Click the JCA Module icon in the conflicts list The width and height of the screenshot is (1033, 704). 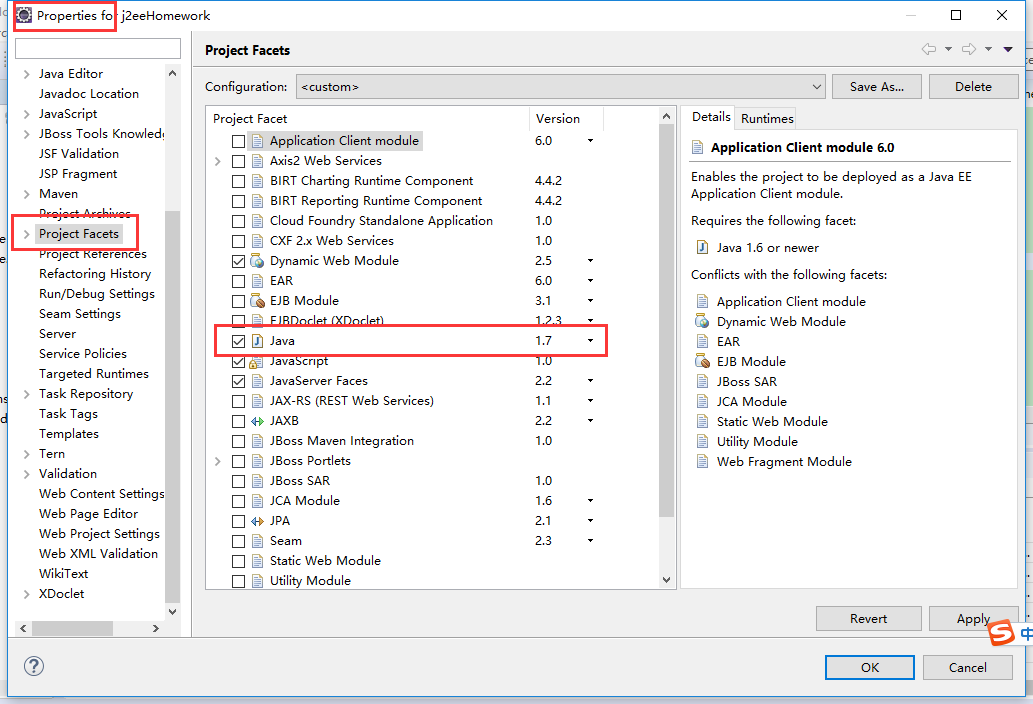[x=702, y=402]
